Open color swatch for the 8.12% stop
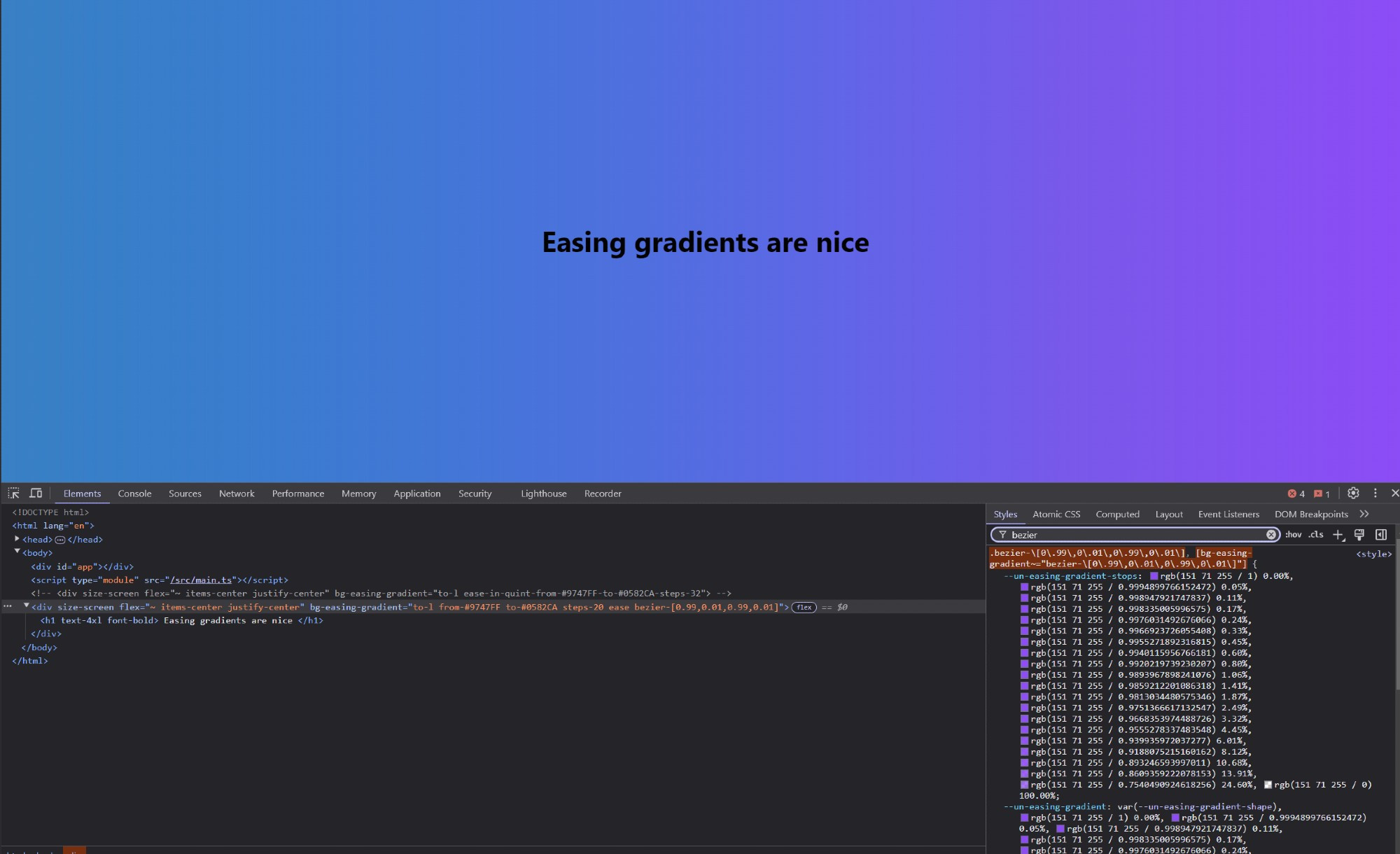The height and width of the screenshot is (854, 1400). 1024,752
